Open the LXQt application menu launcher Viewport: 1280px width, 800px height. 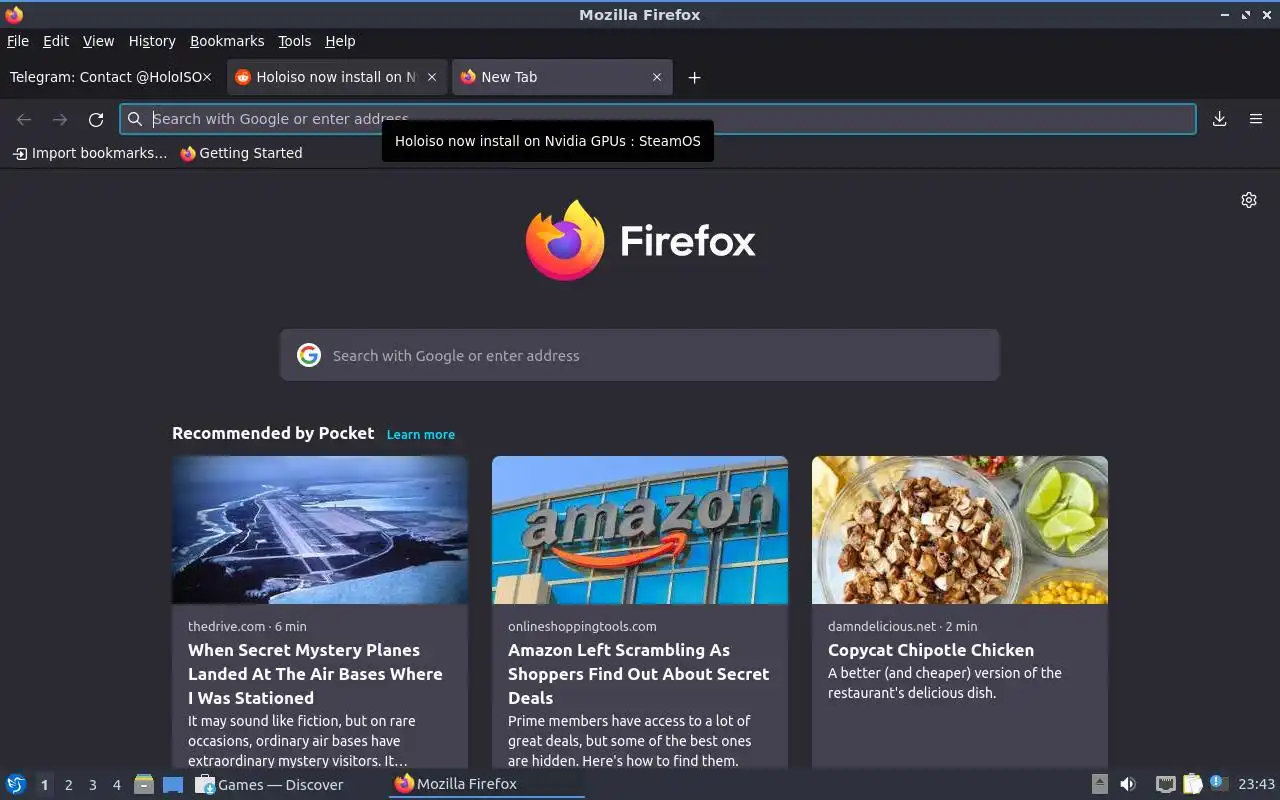point(16,784)
